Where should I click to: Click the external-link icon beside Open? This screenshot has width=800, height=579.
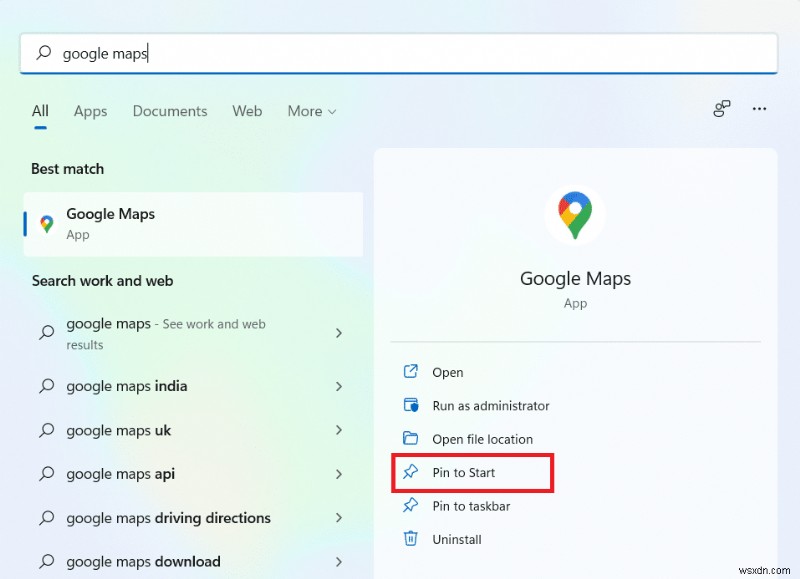(x=411, y=371)
